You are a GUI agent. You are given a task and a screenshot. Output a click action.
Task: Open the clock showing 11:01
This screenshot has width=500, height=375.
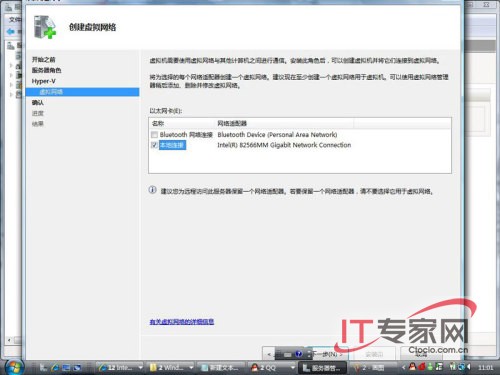(486, 368)
